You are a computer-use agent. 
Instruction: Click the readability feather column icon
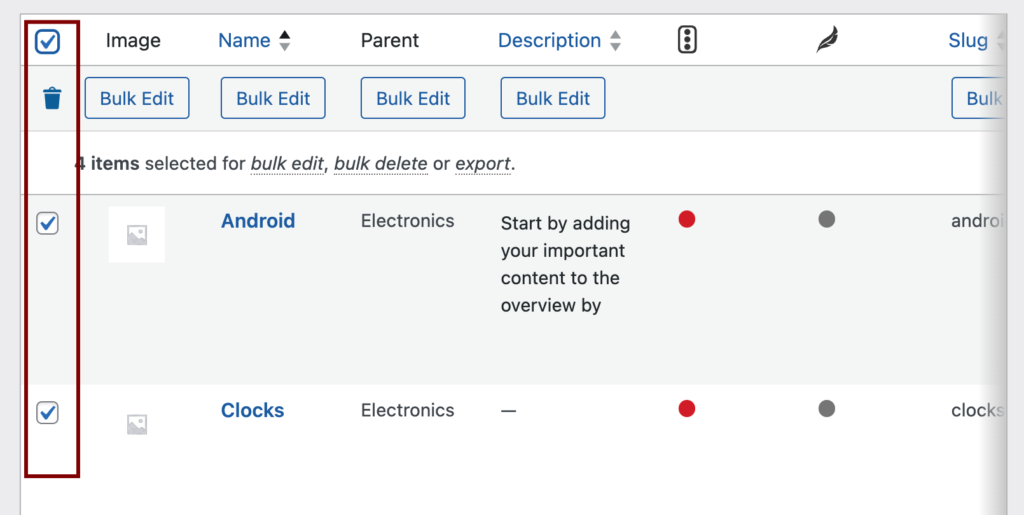[827, 40]
